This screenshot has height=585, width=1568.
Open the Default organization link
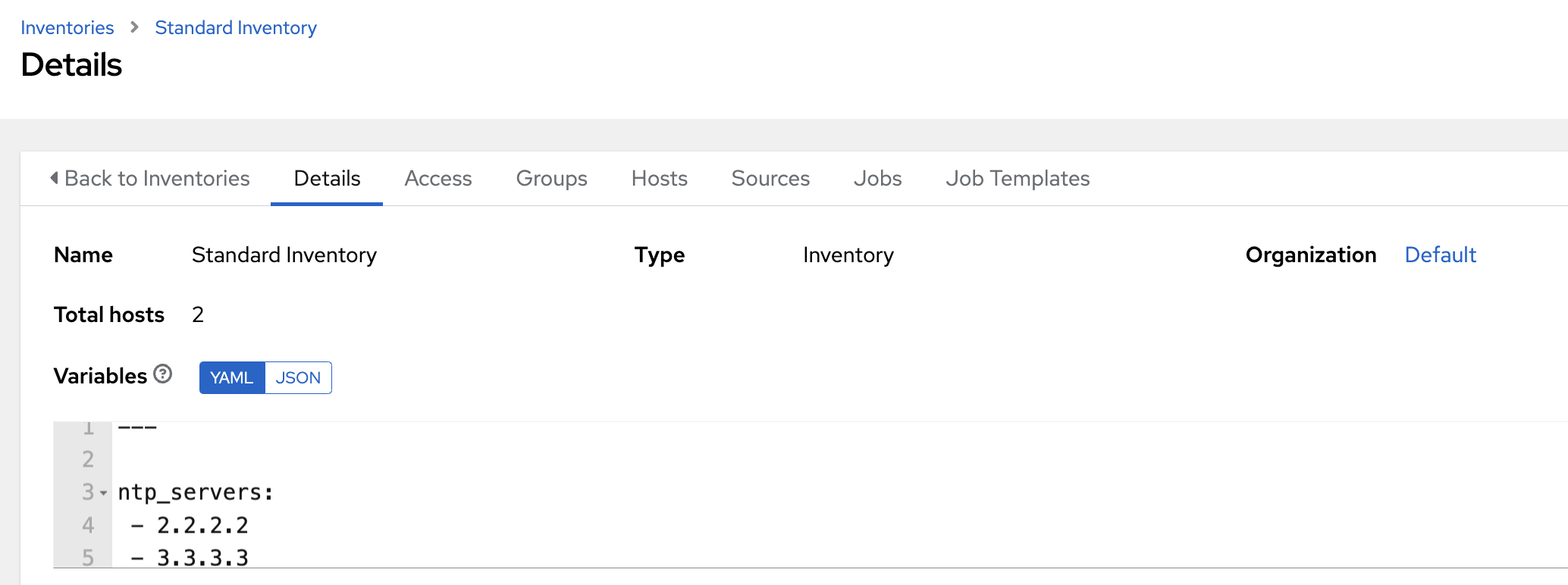coord(1440,255)
